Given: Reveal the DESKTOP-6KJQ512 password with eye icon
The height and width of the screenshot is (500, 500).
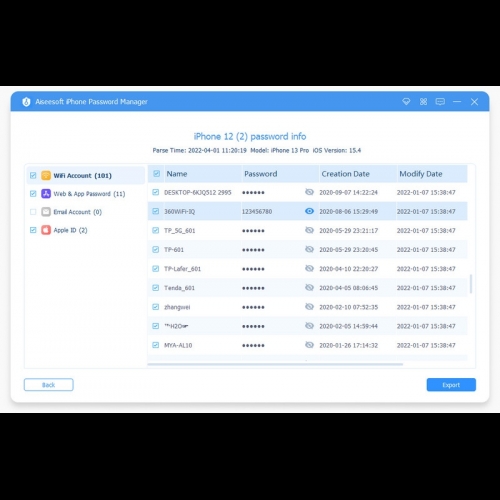Looking at the screenshot, I should (x=309, y=192).
